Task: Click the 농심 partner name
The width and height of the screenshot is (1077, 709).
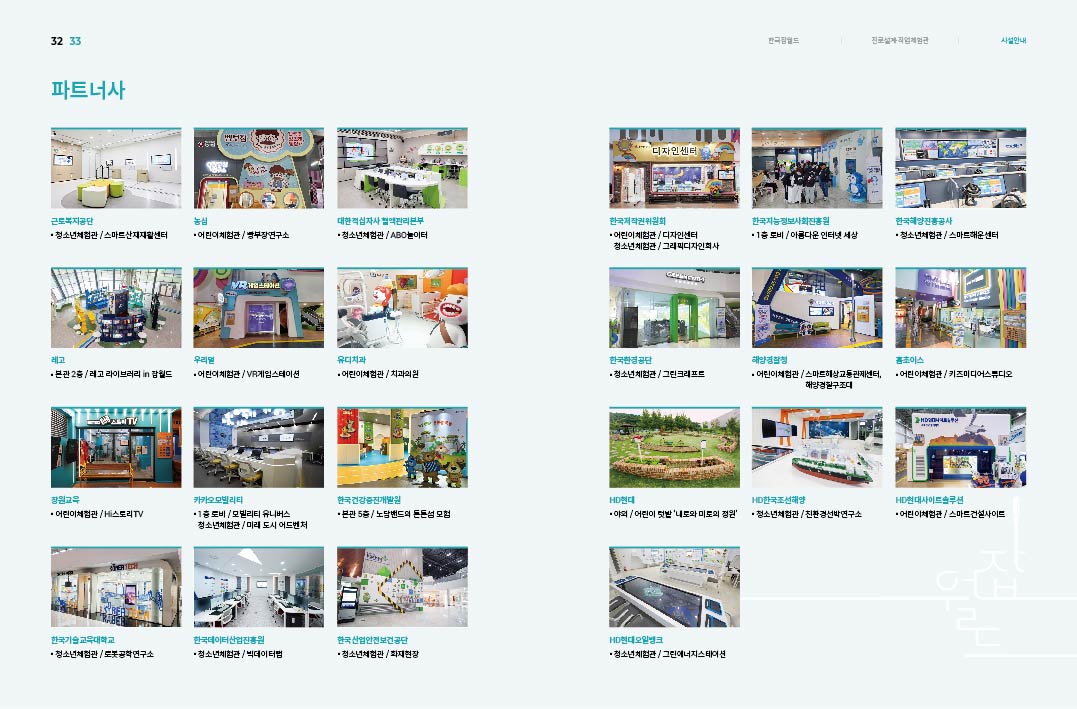Action: [201, 221]
